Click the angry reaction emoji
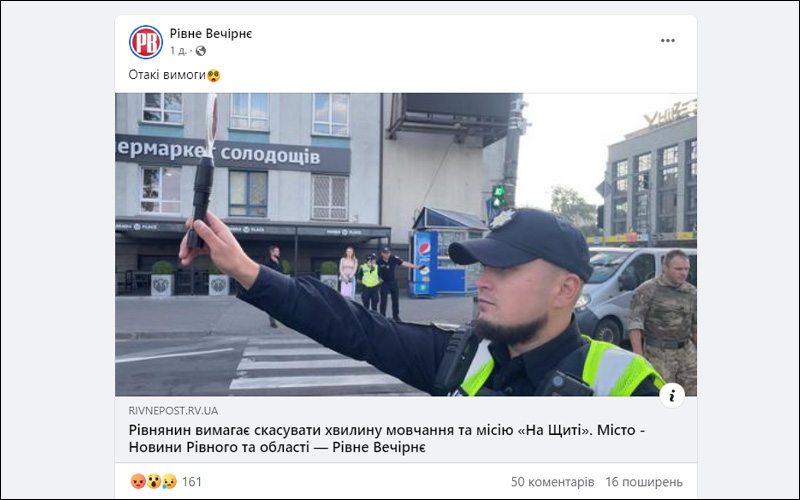 click(138, 481)
